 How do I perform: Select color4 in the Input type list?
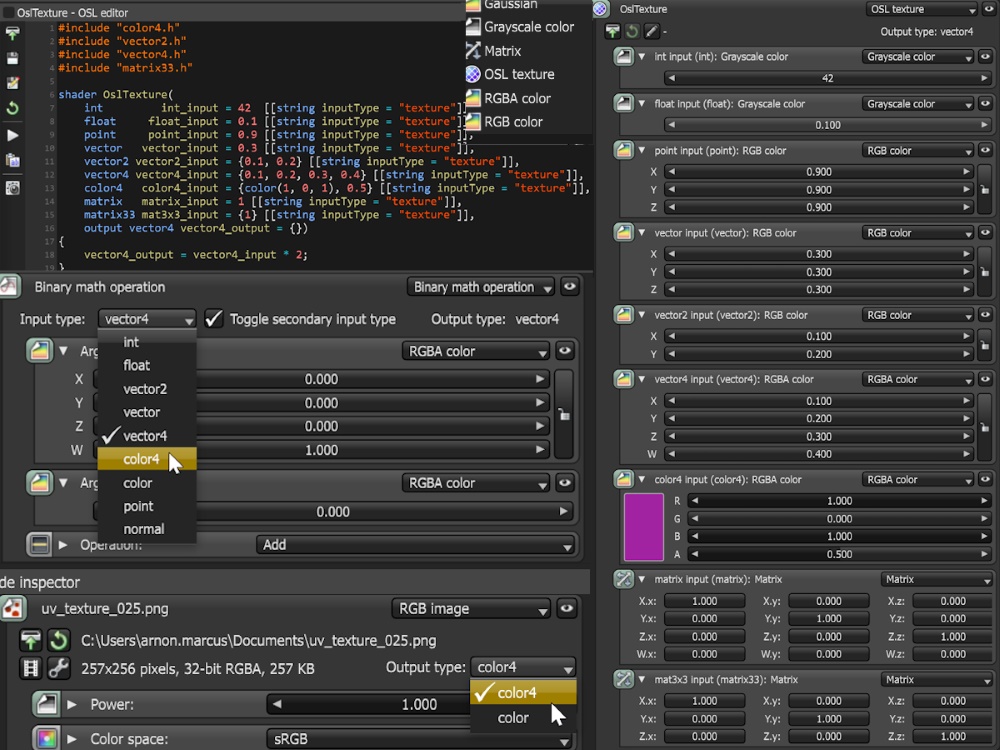pos(147,459)
